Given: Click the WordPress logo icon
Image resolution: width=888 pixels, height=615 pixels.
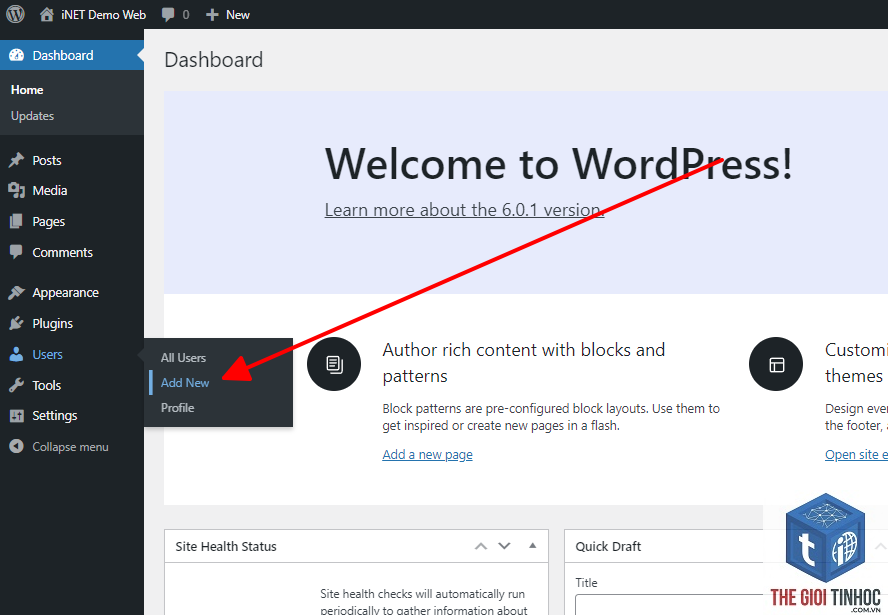Looking at the screenshot, I should click(x=15, y=14).
